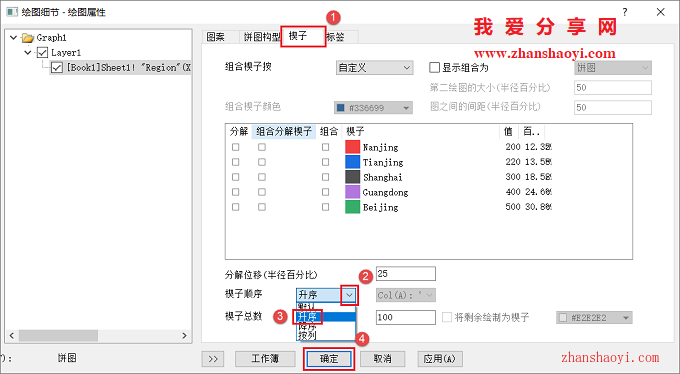Select the Layer1 tree item label

click(66, 53)
